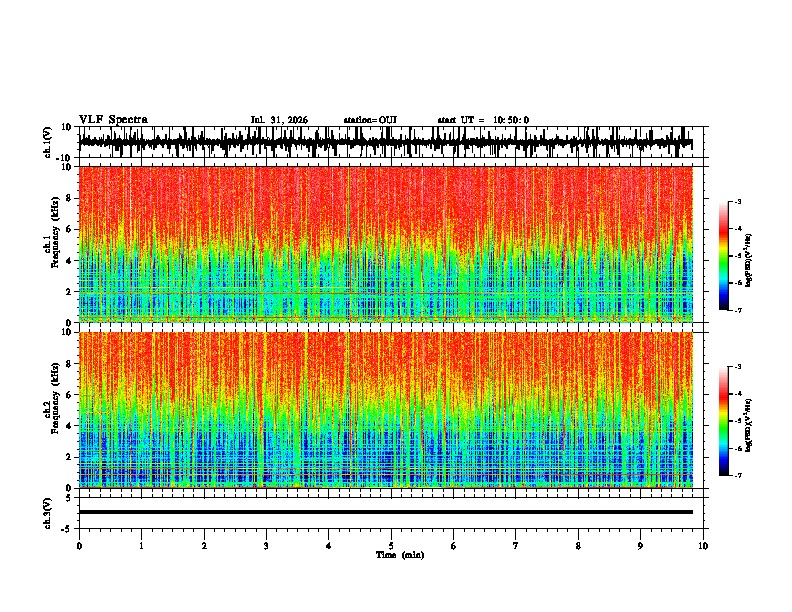Click the "start UT = 10:50:0" header text
Viewport: 792px width, 612px height.
pyautogui.click(x=483, y=120)
